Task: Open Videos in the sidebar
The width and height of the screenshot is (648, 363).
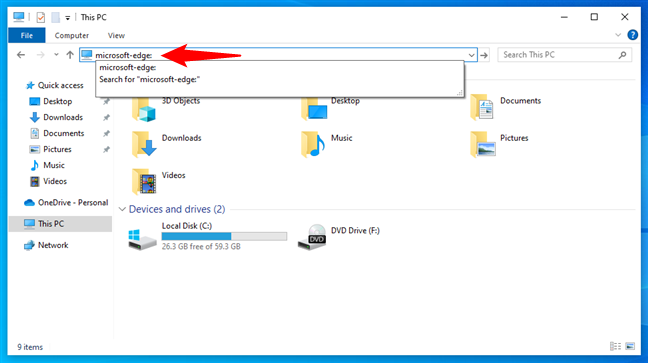Action: pyautogui.click(x=55, y=181)
